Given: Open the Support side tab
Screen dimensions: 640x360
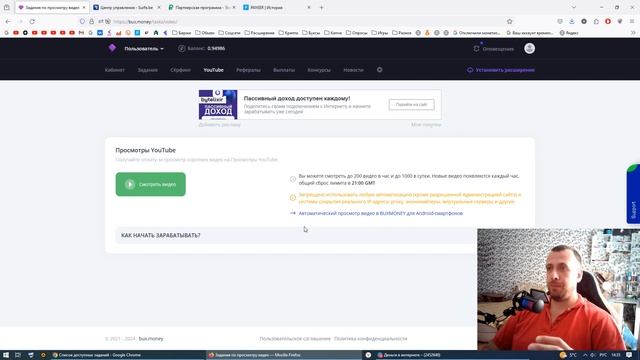Looking at the screenshot, I should pyautogui.click(x=633, y=194).
